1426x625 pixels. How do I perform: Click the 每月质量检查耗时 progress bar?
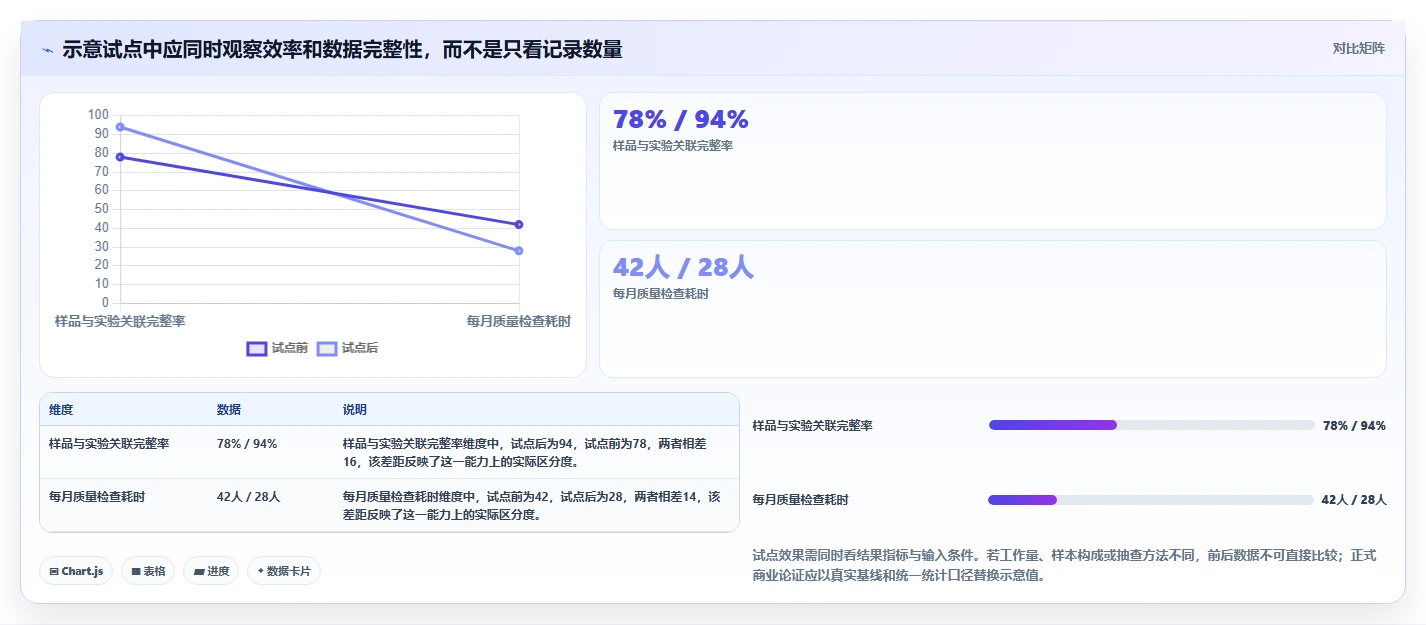1150,500
